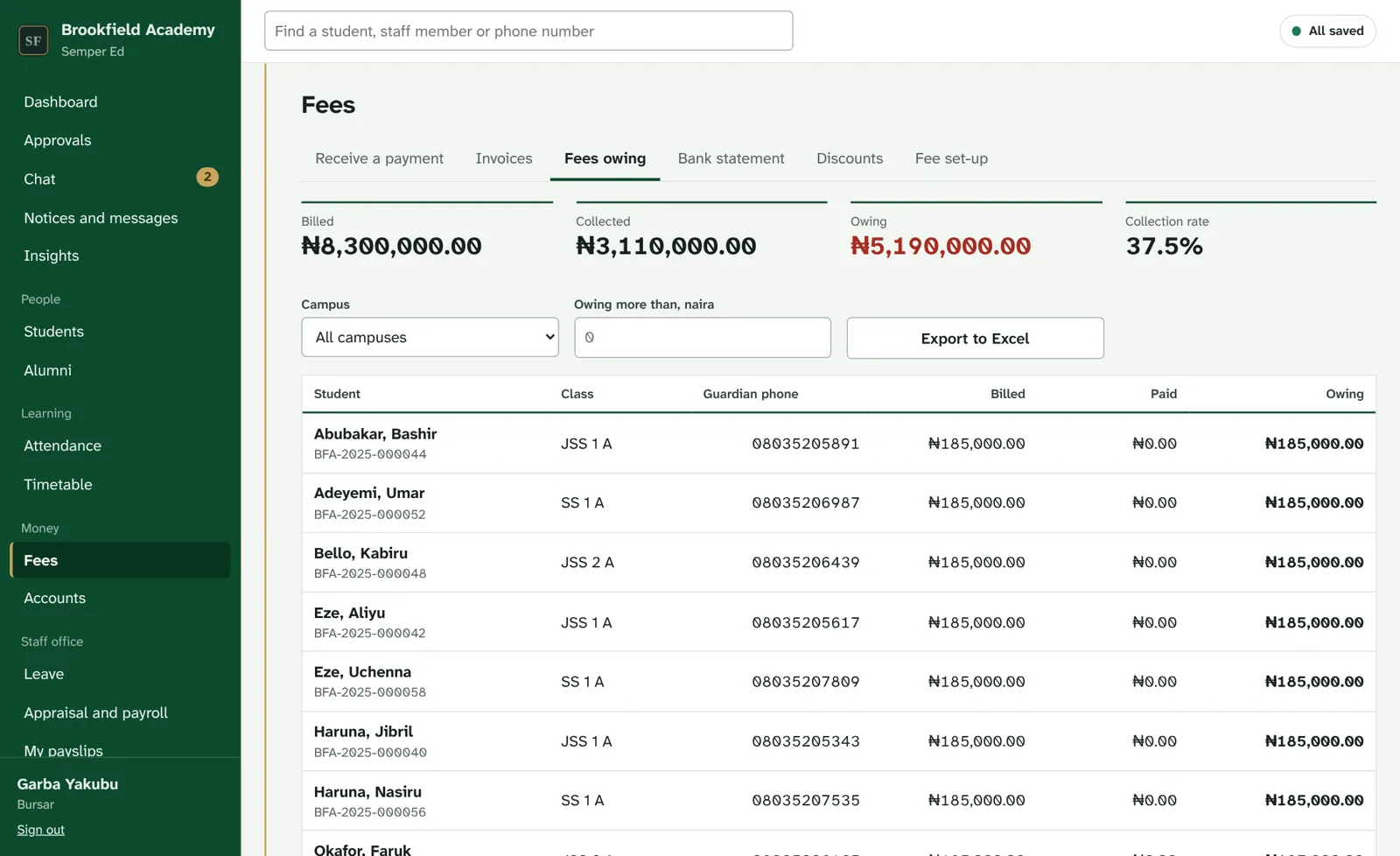The width and height of the screenshot is (1400, 856).
Task: Click the Guardian phone column header
Action: coord(751,394)
